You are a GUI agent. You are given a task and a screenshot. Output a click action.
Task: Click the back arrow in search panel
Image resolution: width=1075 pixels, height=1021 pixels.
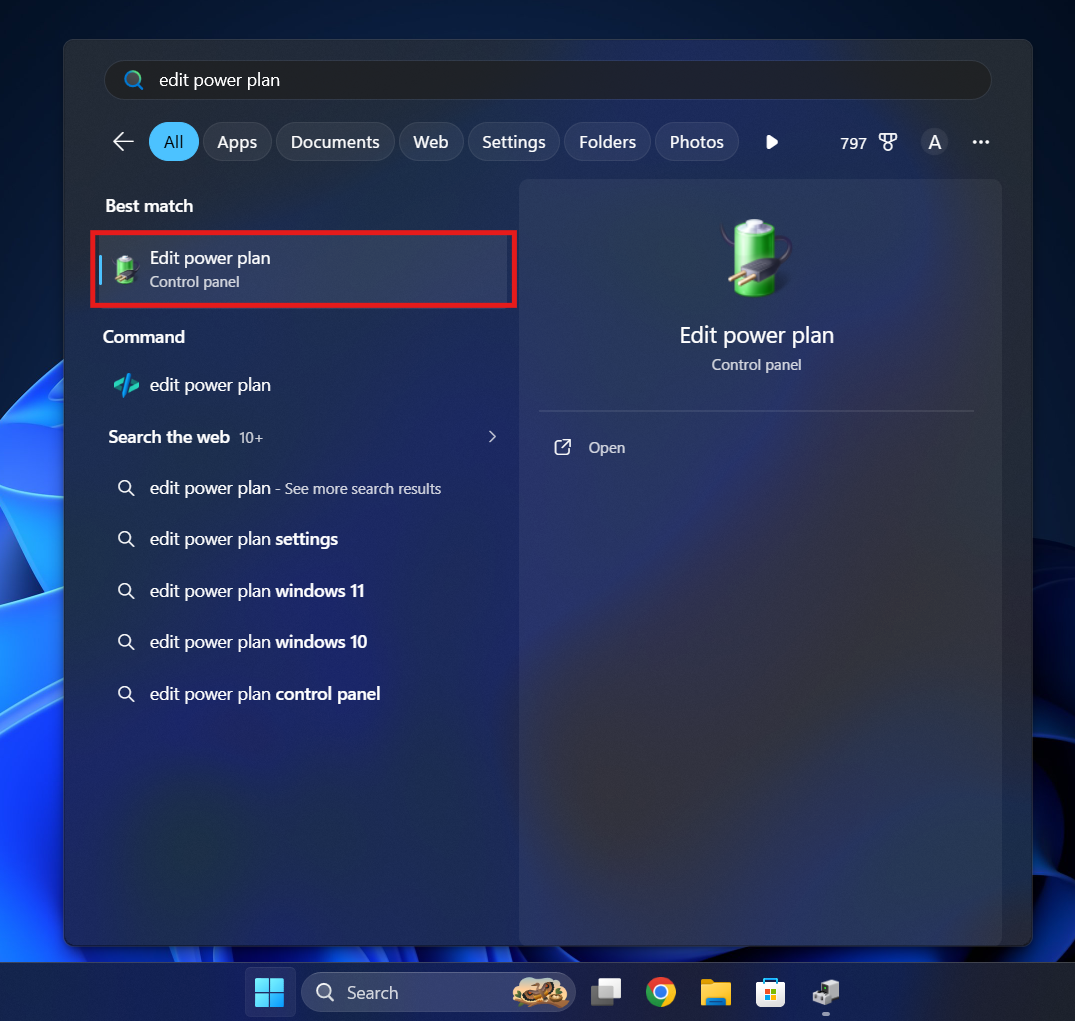pos(123,142)
